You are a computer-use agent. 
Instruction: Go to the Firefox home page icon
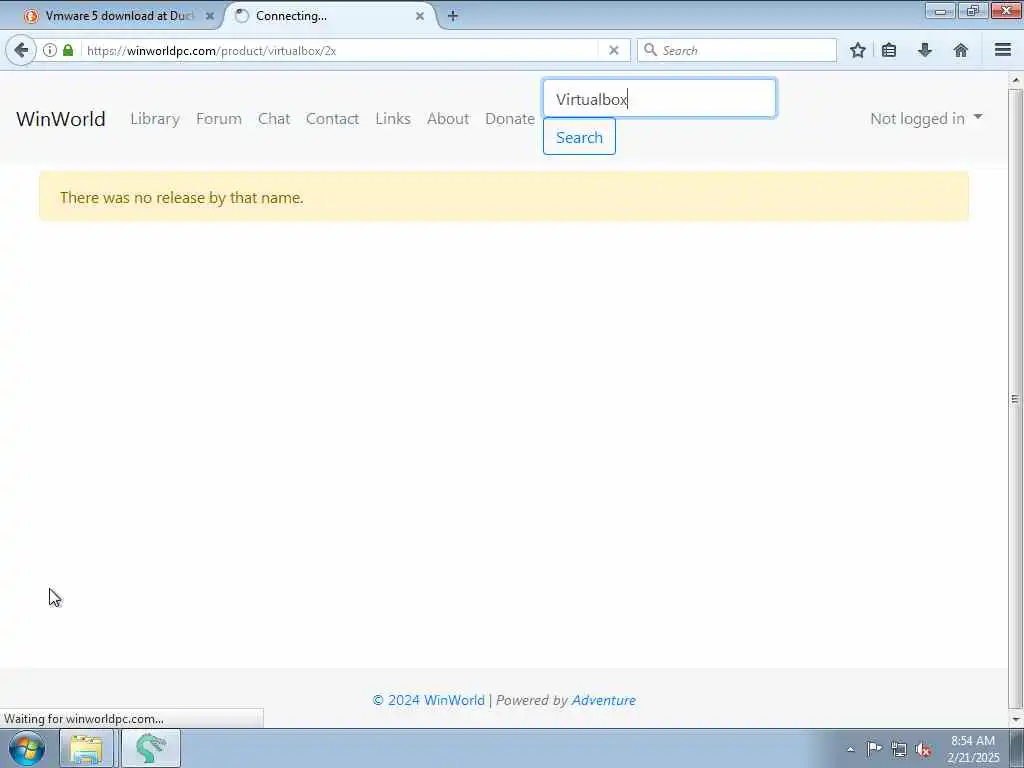(961, 50)
